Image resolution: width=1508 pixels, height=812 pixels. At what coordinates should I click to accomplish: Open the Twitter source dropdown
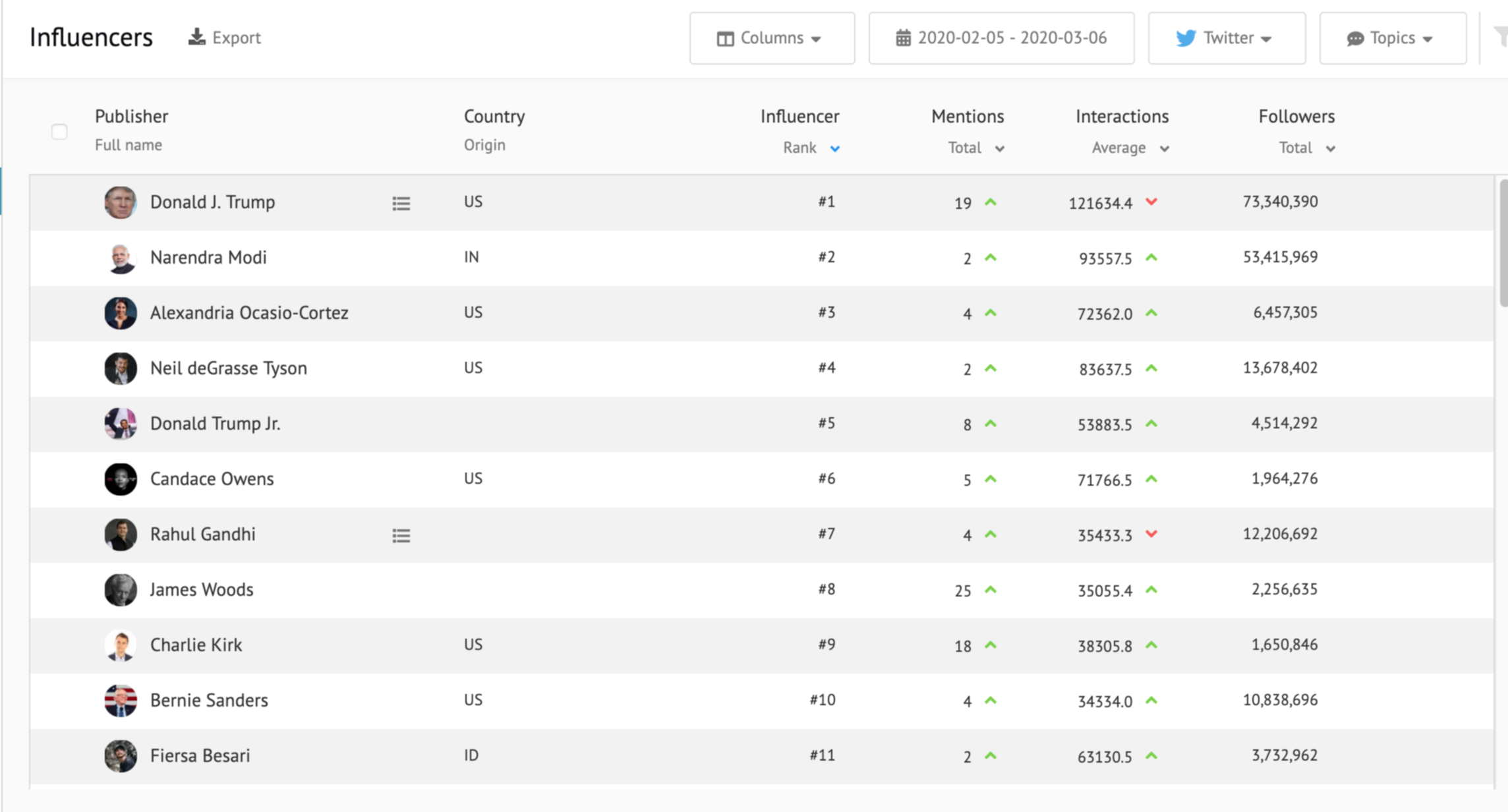[1227, 38]
